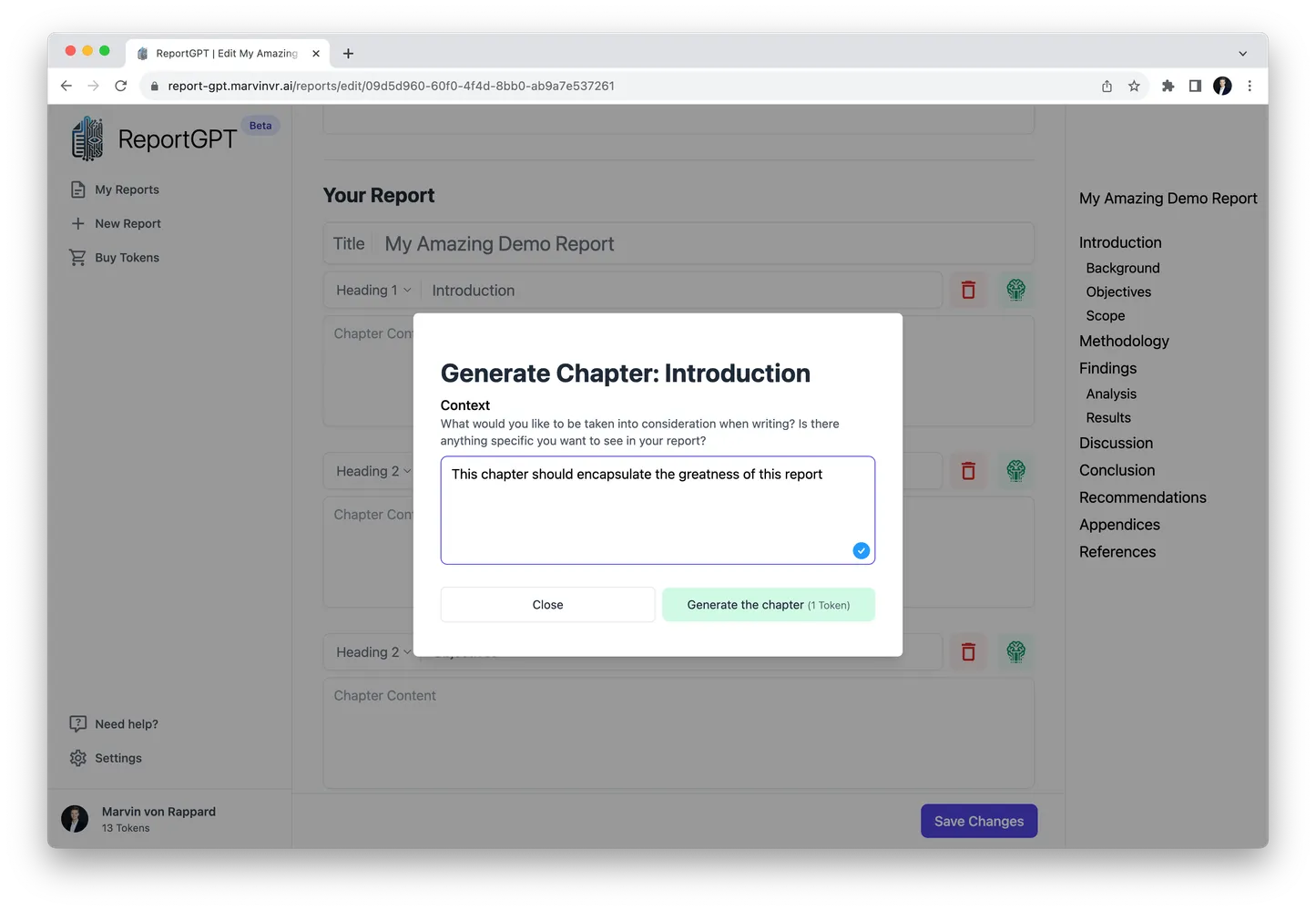The height and width of the screenshot is (911, 1316).
Task: Open the bottom Heading 2 level dropdown
Action: pos(373,652)
